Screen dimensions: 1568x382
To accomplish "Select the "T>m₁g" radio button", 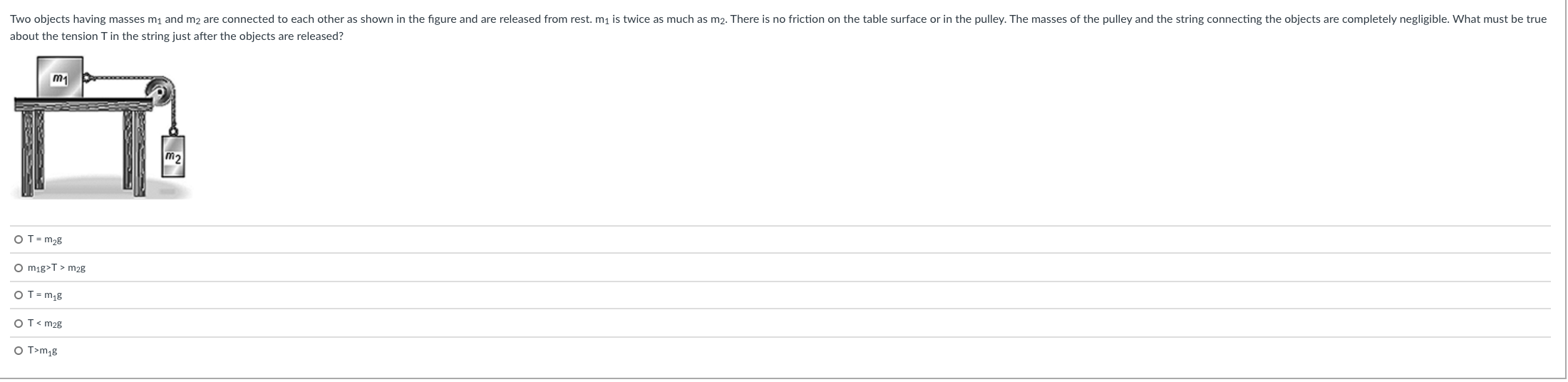I will pos(19,351).
